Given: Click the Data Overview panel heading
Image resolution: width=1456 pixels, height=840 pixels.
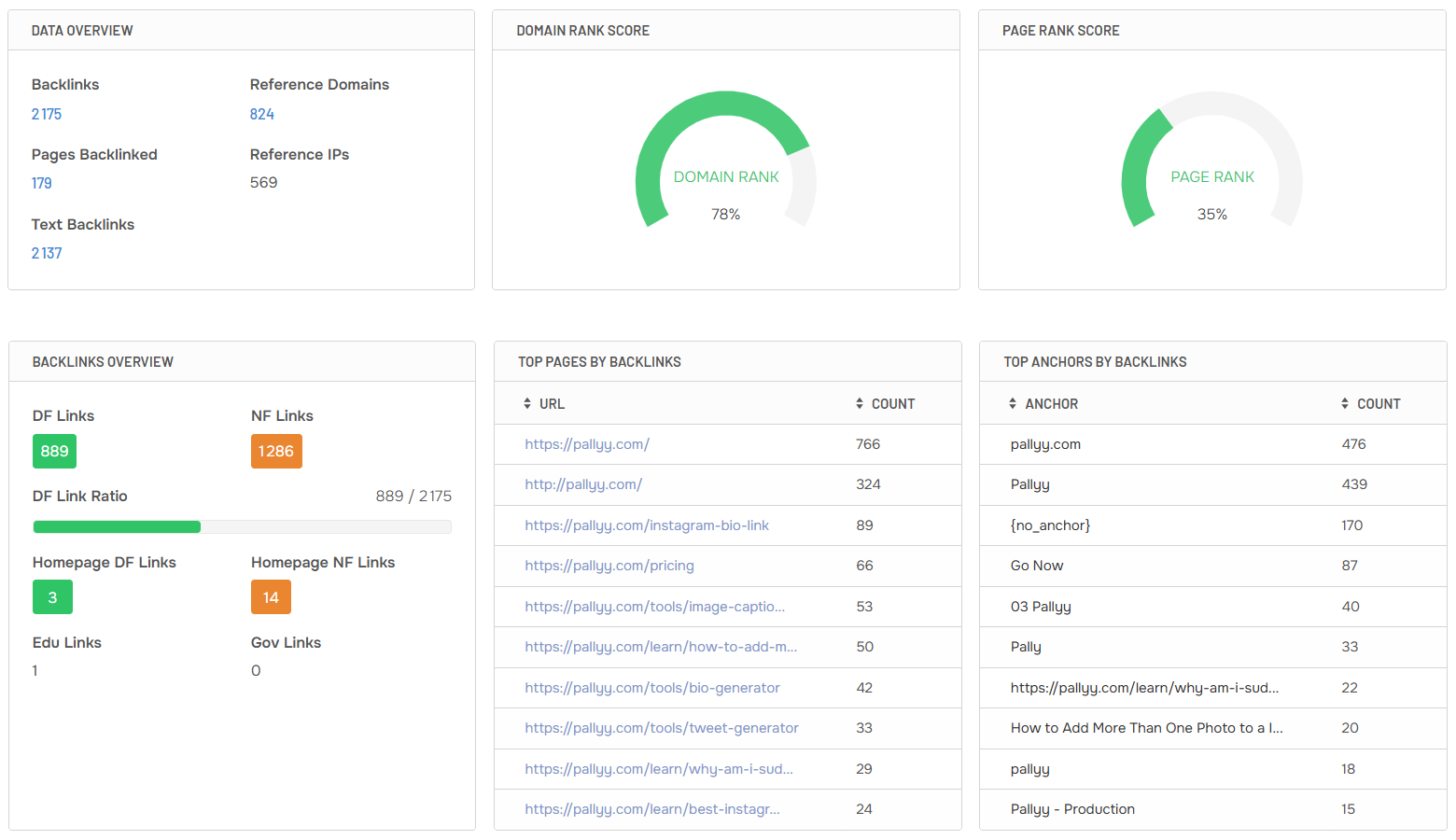Looking at the screenshot, I should point(82,31).
